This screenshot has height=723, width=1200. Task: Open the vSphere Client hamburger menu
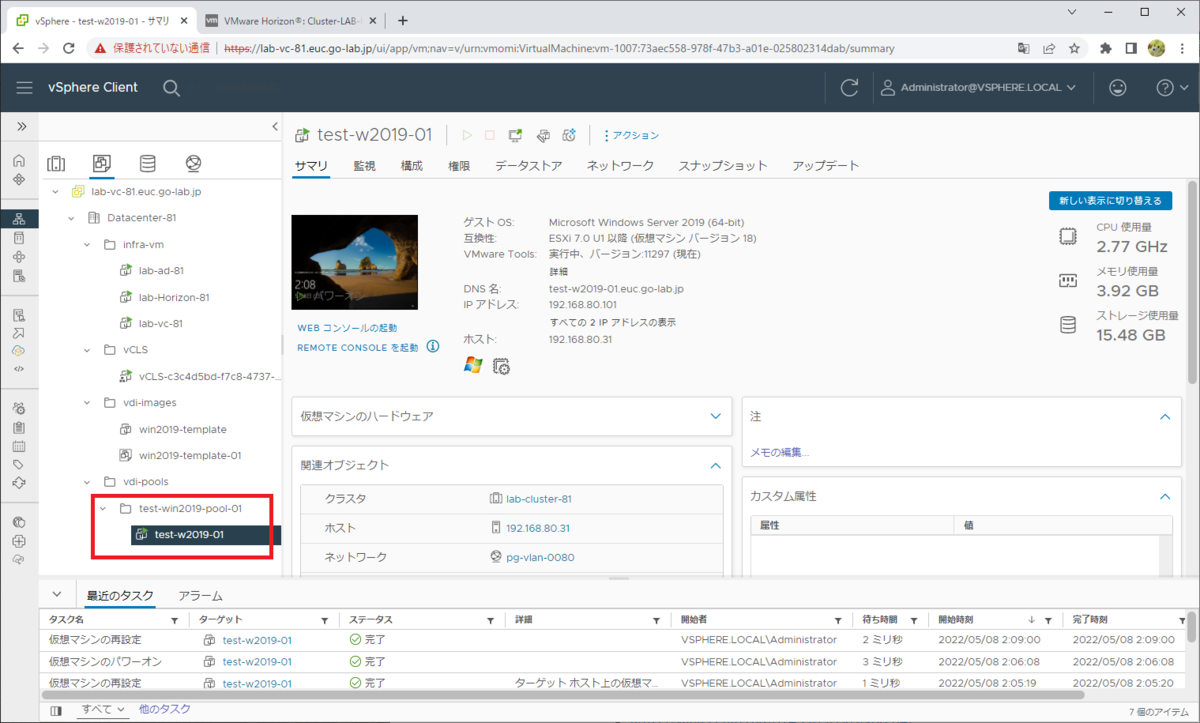pyautogui.click(x=24, y=88)
